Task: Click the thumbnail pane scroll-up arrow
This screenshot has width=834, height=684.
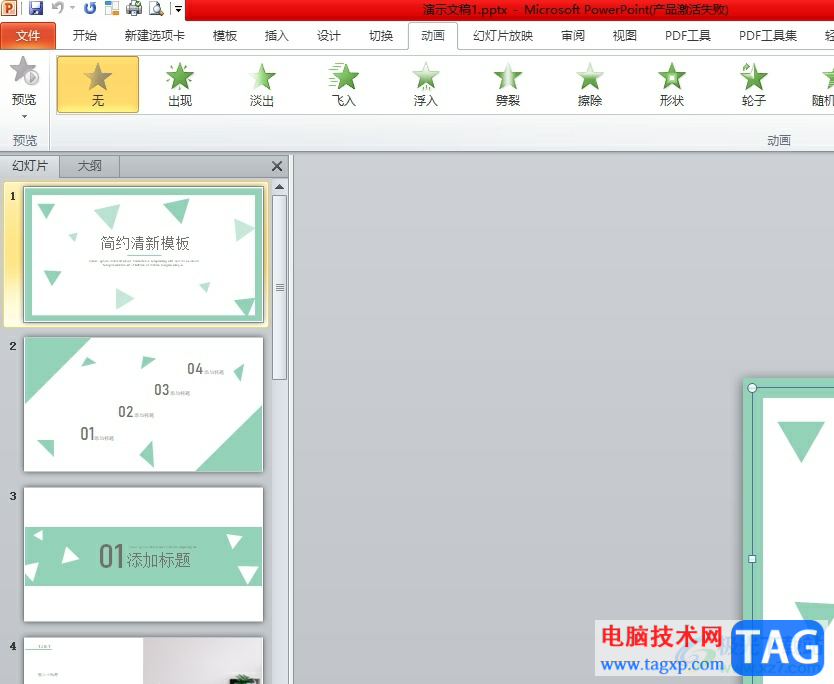Action: (279, 187)
